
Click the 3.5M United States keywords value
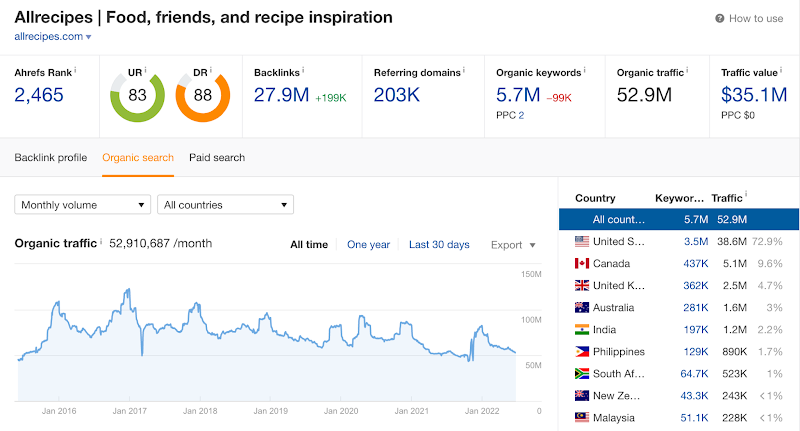tap(696, 241)
